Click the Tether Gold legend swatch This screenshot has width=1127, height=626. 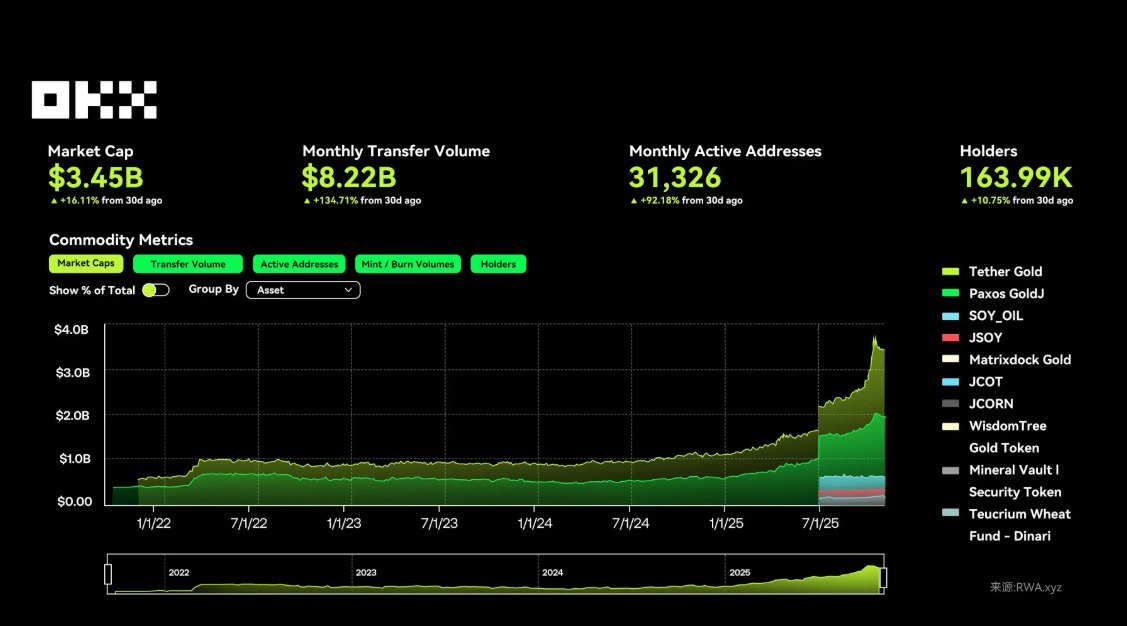[x=950, y=272]
